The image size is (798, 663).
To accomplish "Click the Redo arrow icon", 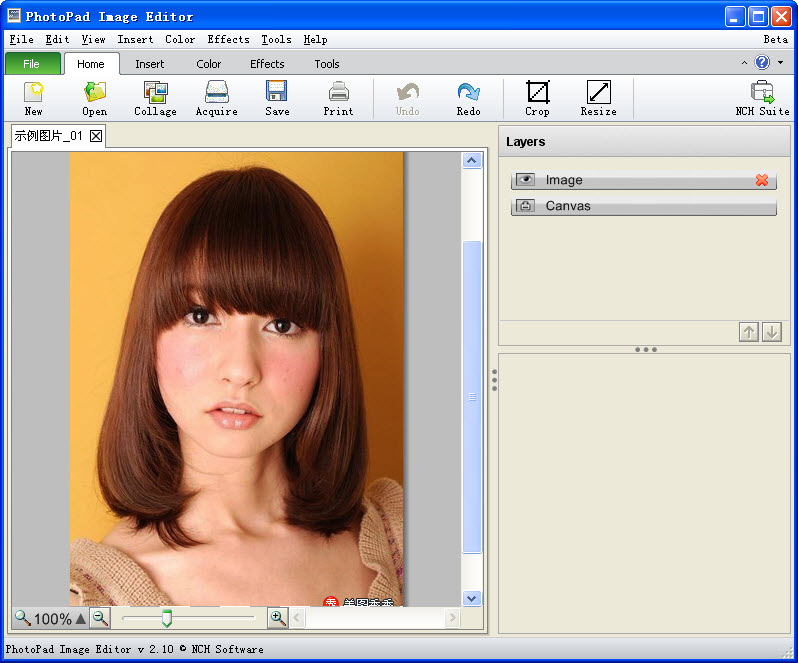I will pyautogui.click(x=468, y=93).
